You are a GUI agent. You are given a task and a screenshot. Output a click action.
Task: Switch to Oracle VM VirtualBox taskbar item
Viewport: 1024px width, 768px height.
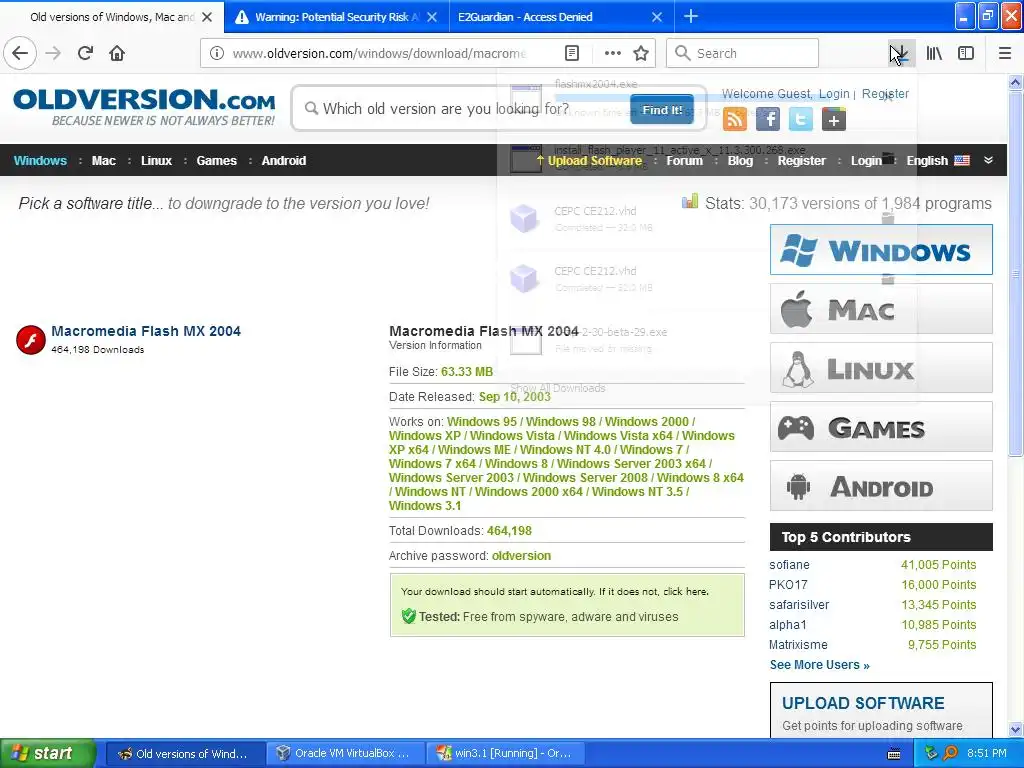[x=345, y=753]
